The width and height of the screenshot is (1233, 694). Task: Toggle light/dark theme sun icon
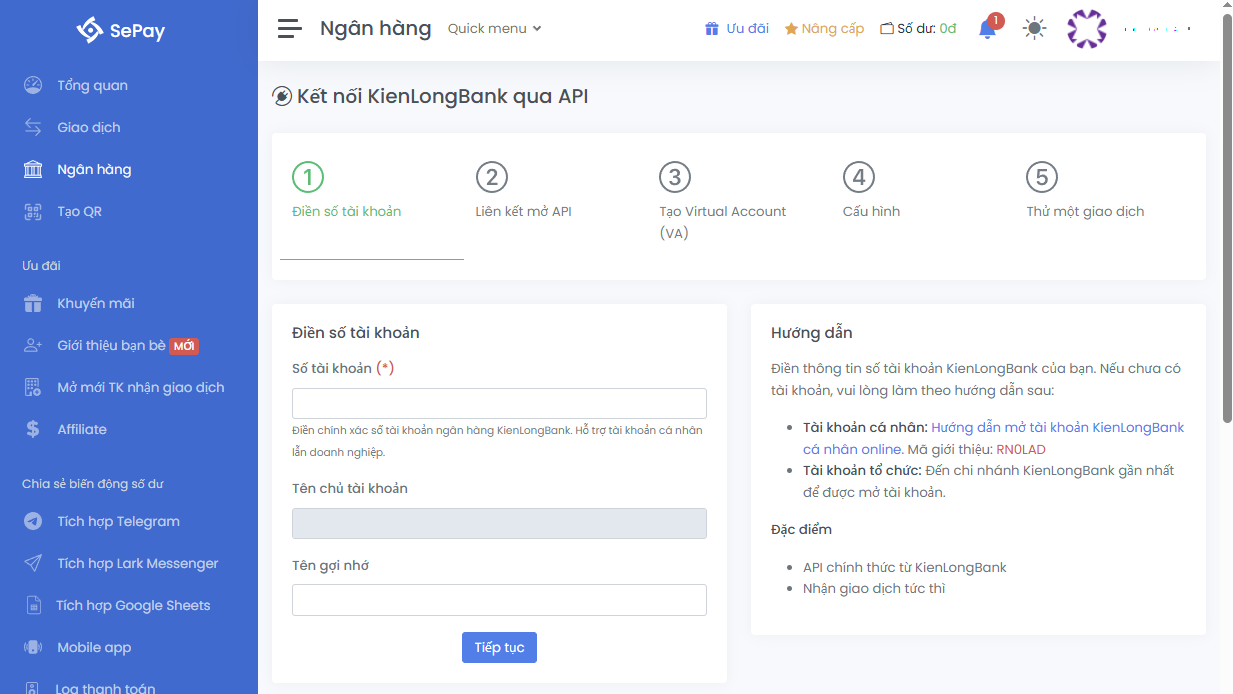pos(1034,29)
